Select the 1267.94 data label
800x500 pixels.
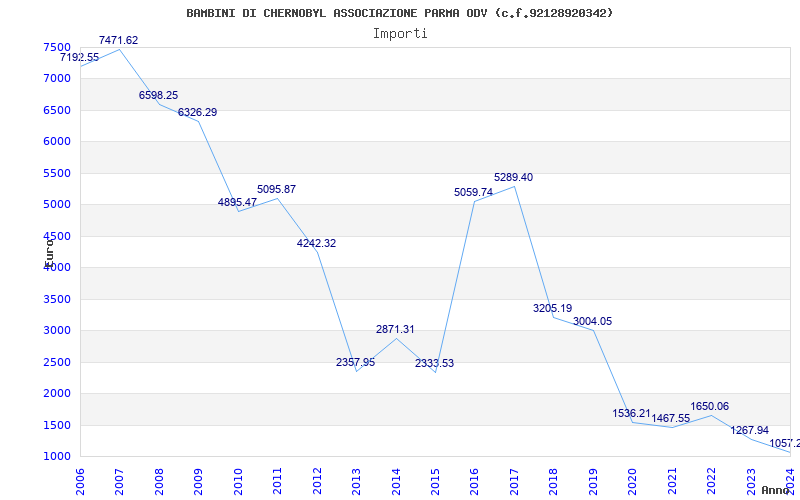click(749, 431)
